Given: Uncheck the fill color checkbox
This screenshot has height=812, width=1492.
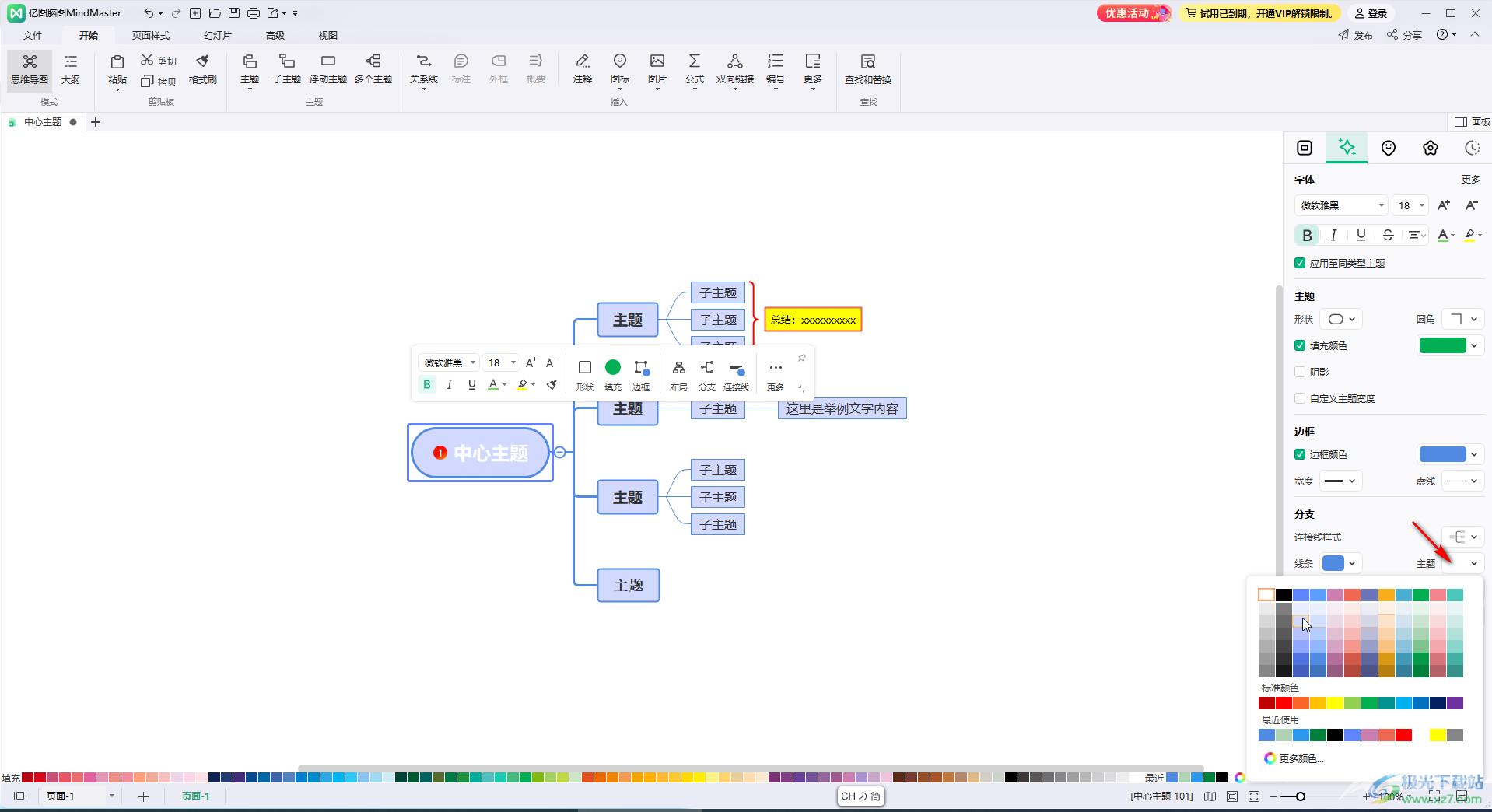Looking at the screenshot, I should tap(1300, 345).
